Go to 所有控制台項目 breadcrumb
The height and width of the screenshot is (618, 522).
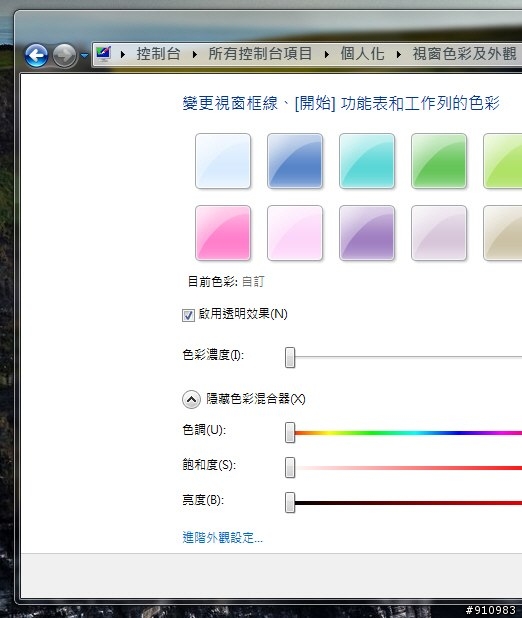[260, 54]
